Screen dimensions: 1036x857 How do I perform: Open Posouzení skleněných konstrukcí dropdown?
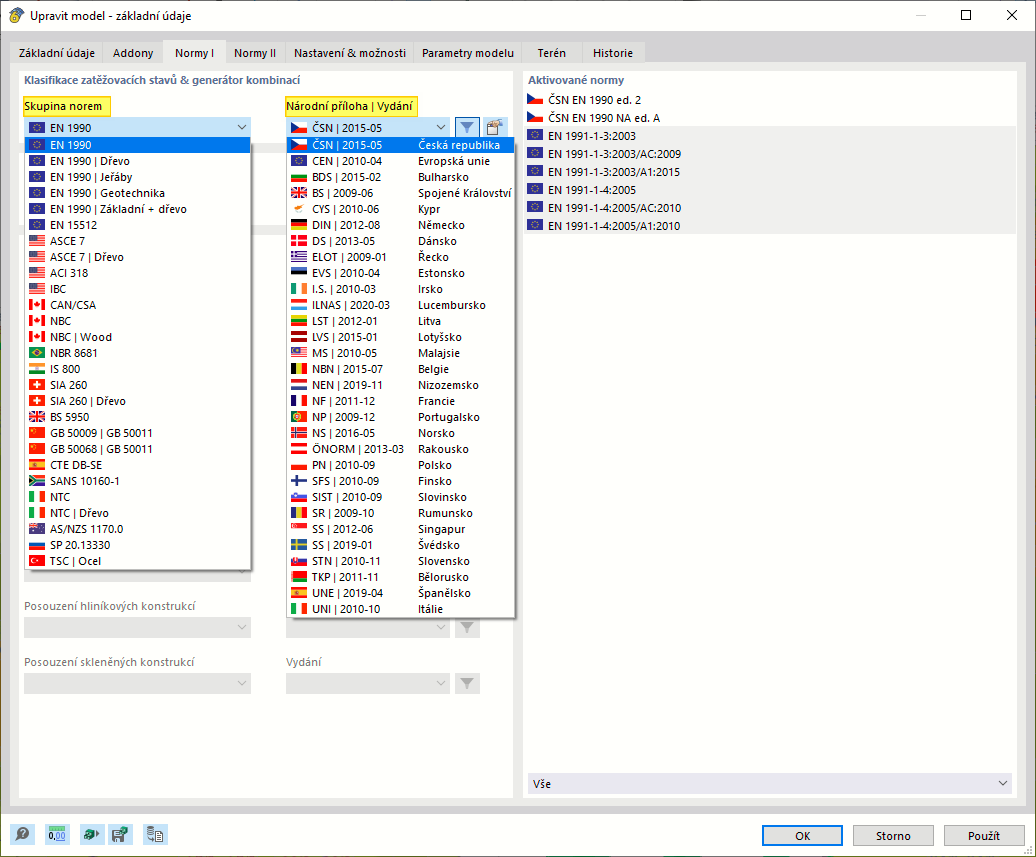click(137, 683)
